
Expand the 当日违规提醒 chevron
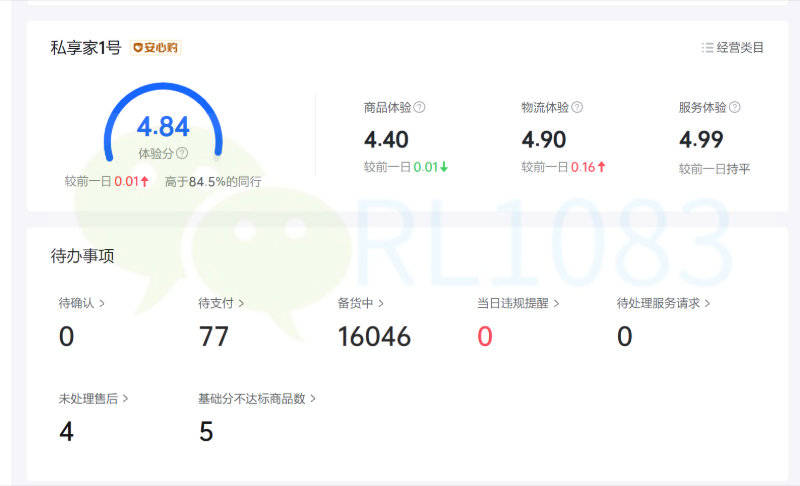556,303
